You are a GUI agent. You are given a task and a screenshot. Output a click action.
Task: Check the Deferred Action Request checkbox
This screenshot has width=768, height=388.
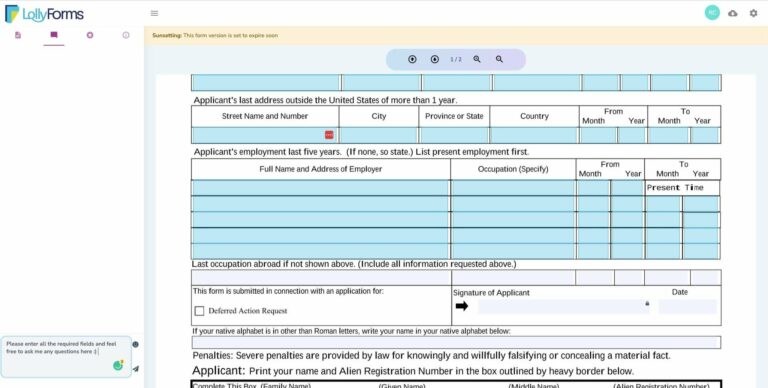199,311
